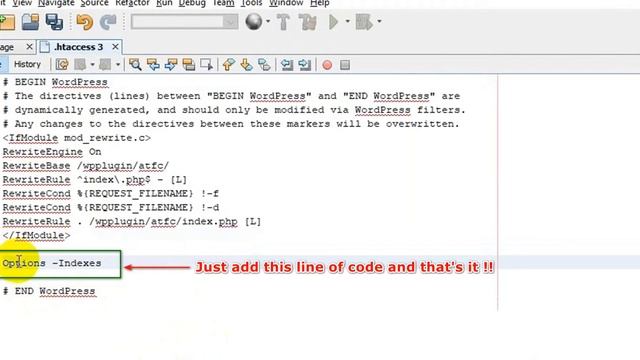The height and width of the screenshot is (360, 640).
Task: Open the Source menu
Action: click(x=94, y=3)
